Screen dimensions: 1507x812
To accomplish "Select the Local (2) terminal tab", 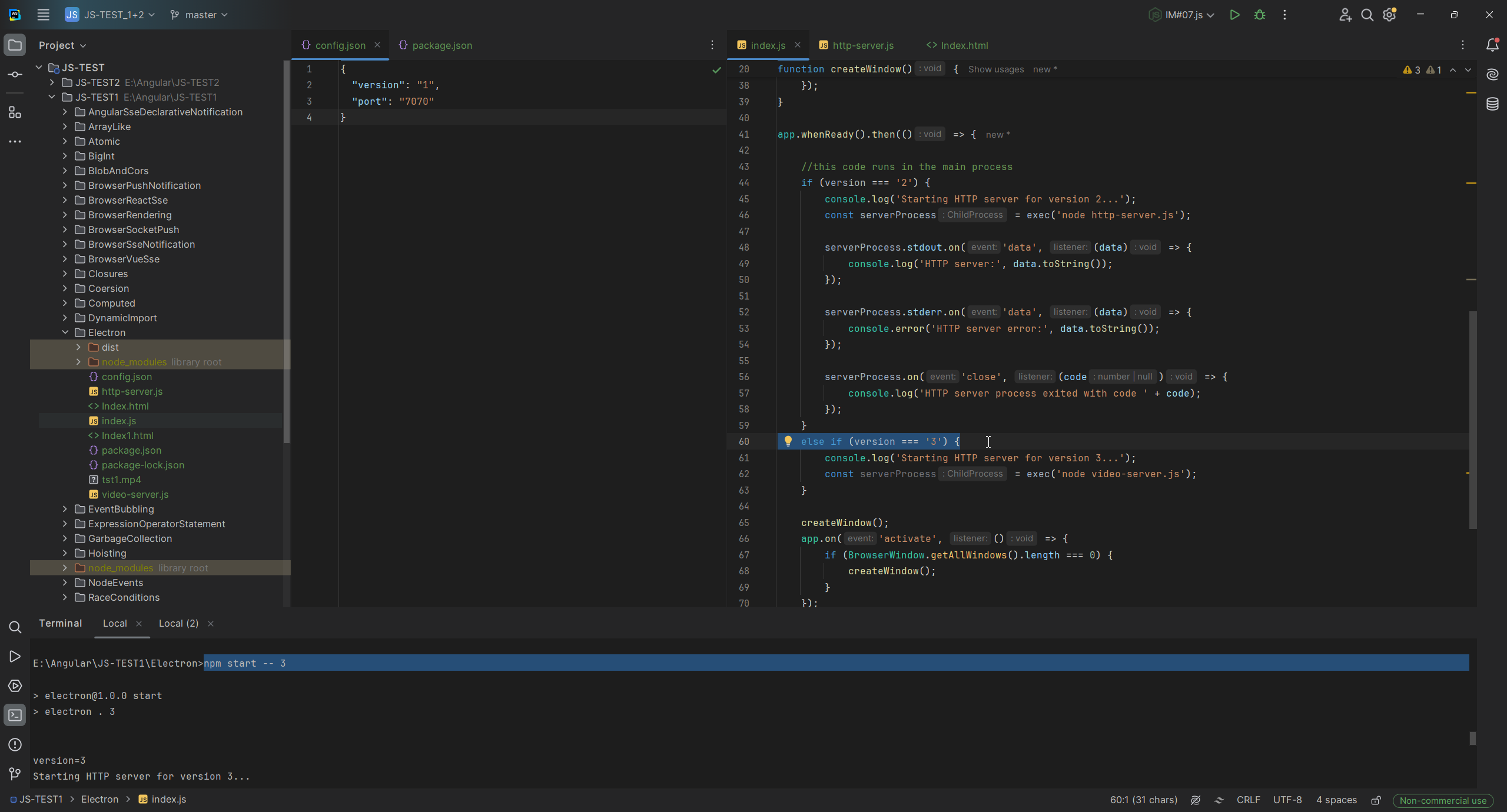I will pyautogui.click(x=178, y=623).
